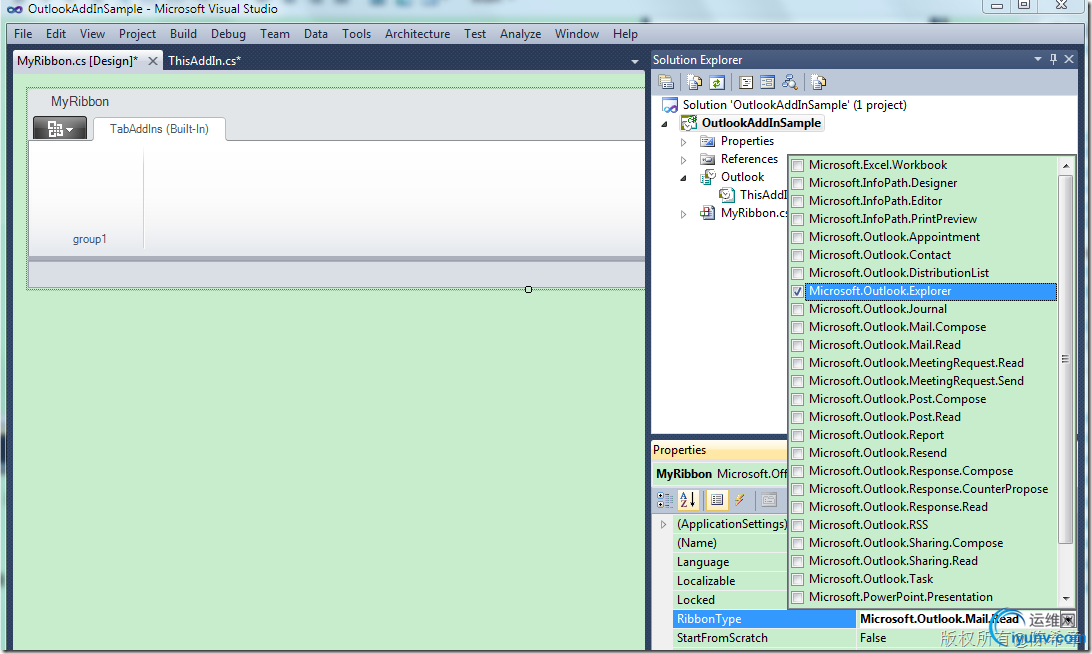Open the Build menu
The width and height of the screenshot is (1092, 654).
point(183,33)
